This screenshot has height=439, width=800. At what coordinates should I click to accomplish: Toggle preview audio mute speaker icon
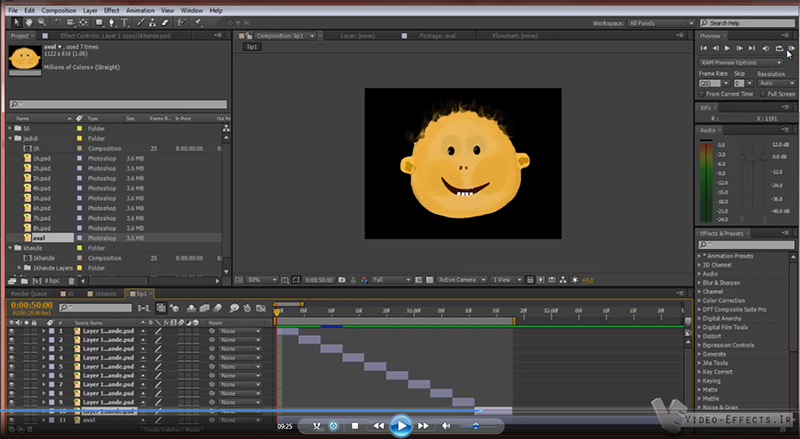(765, 48)
